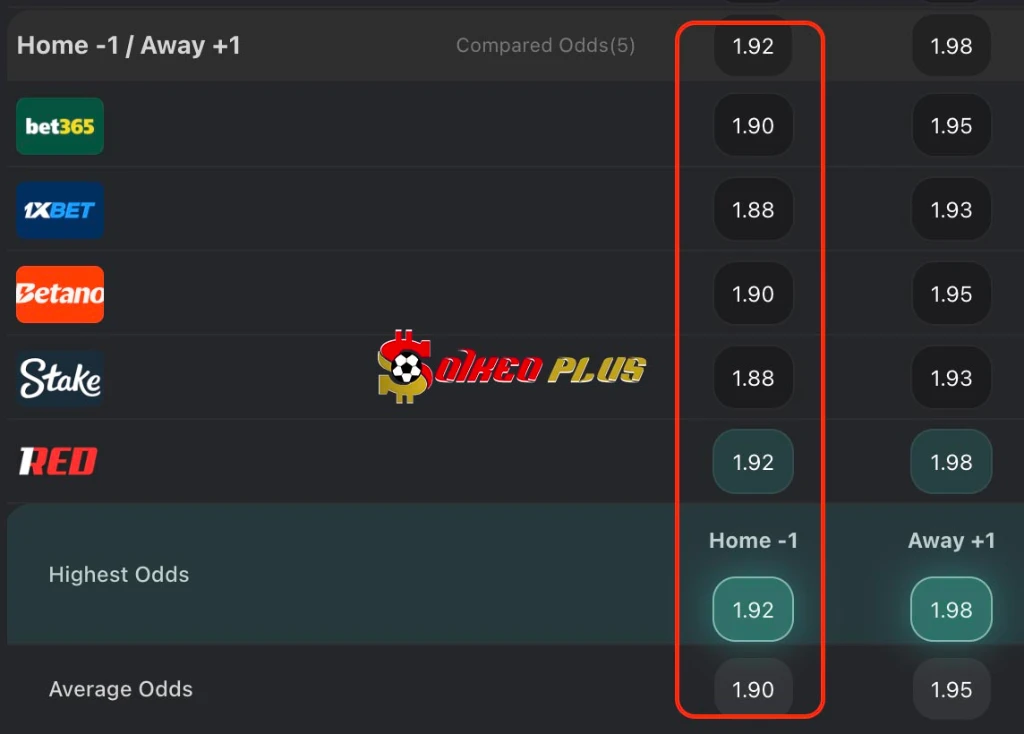Viewport: 1024px width, 734px height.
Task: Click Highest Odds Away +1 value 1.98
Action: click(x=952, y=609)
